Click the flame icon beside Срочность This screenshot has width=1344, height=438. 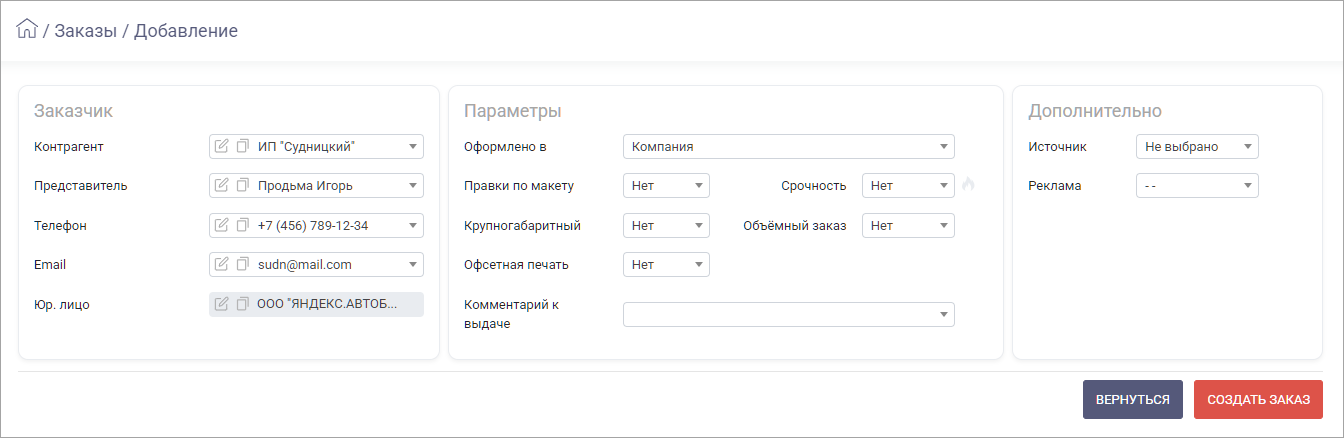pos(968,185)
